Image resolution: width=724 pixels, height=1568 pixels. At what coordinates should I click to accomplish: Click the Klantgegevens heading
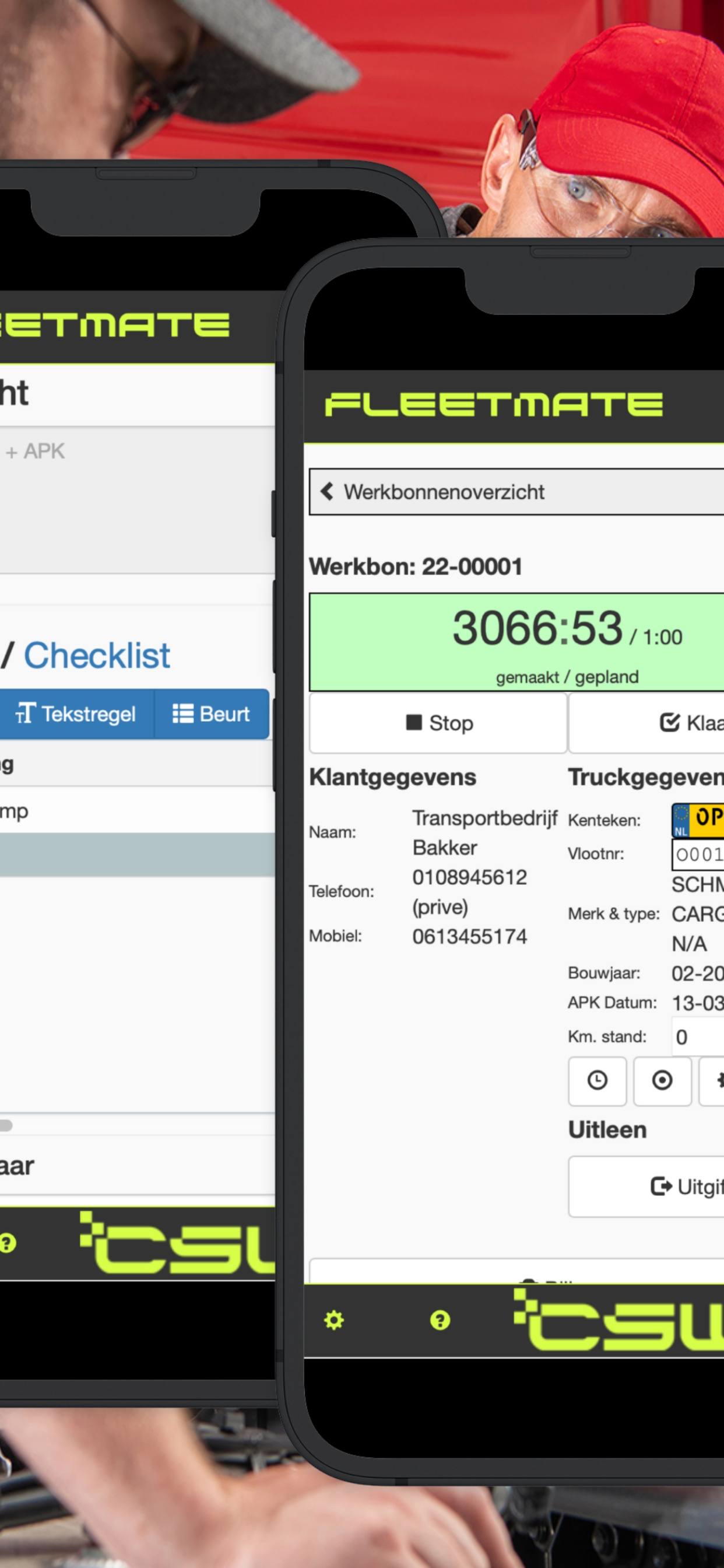[x=392, y=778]
